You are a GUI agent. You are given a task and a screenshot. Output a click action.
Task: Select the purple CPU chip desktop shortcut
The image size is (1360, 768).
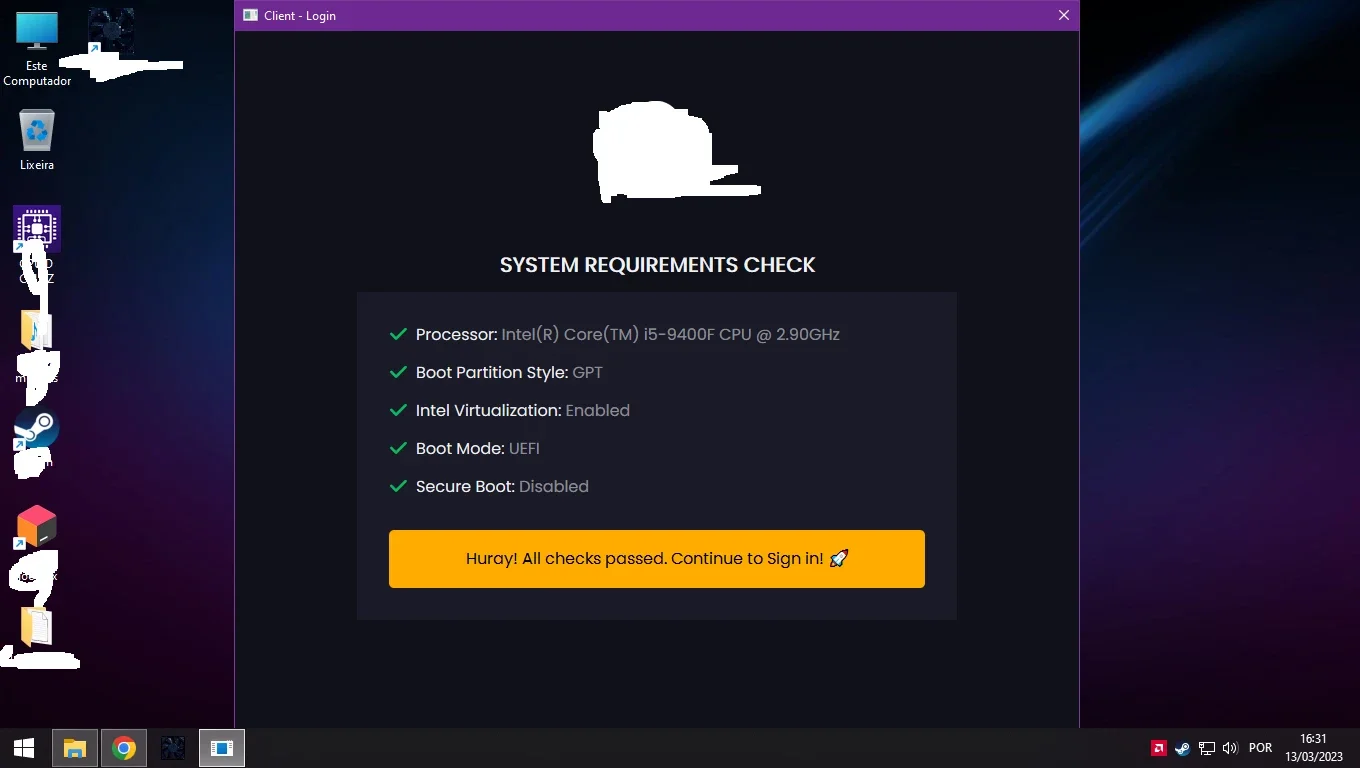click(x=37, y=229)
